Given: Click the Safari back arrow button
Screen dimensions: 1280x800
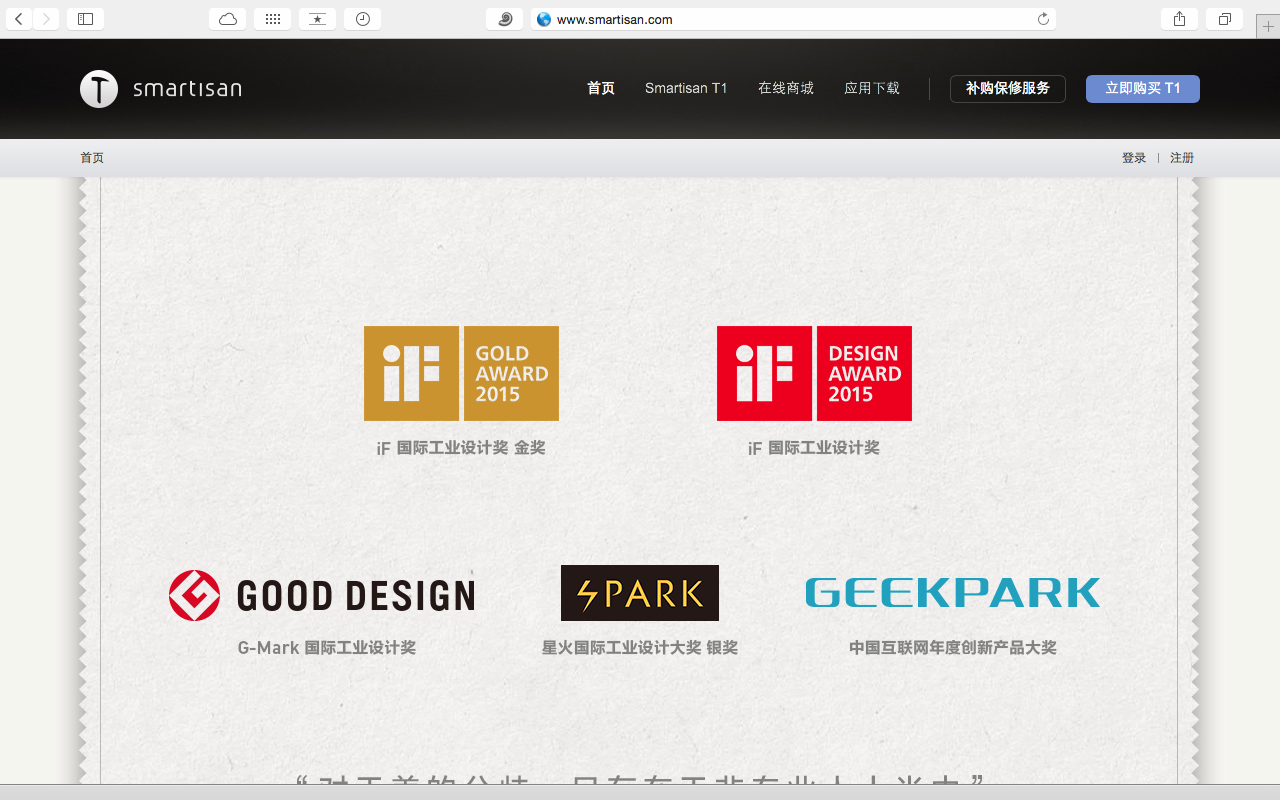Looking at the screenshot, I should (19, 19).
